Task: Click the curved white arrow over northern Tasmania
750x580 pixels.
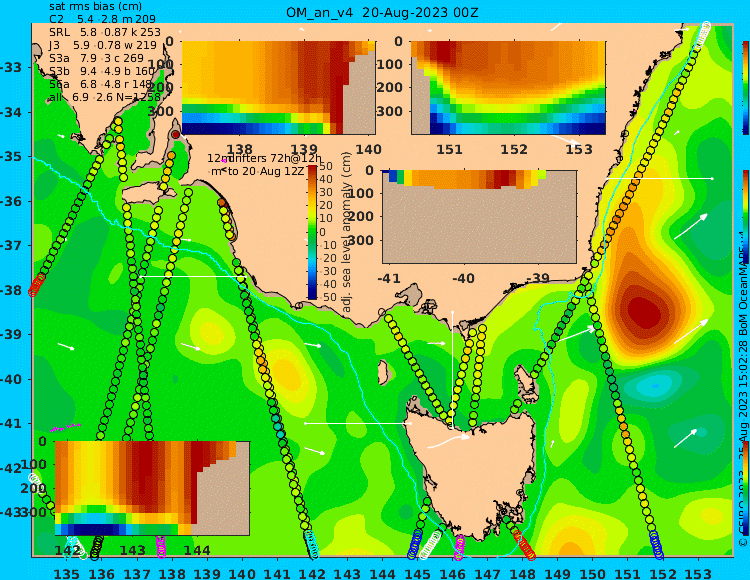Action: click(x=449, y=440)
